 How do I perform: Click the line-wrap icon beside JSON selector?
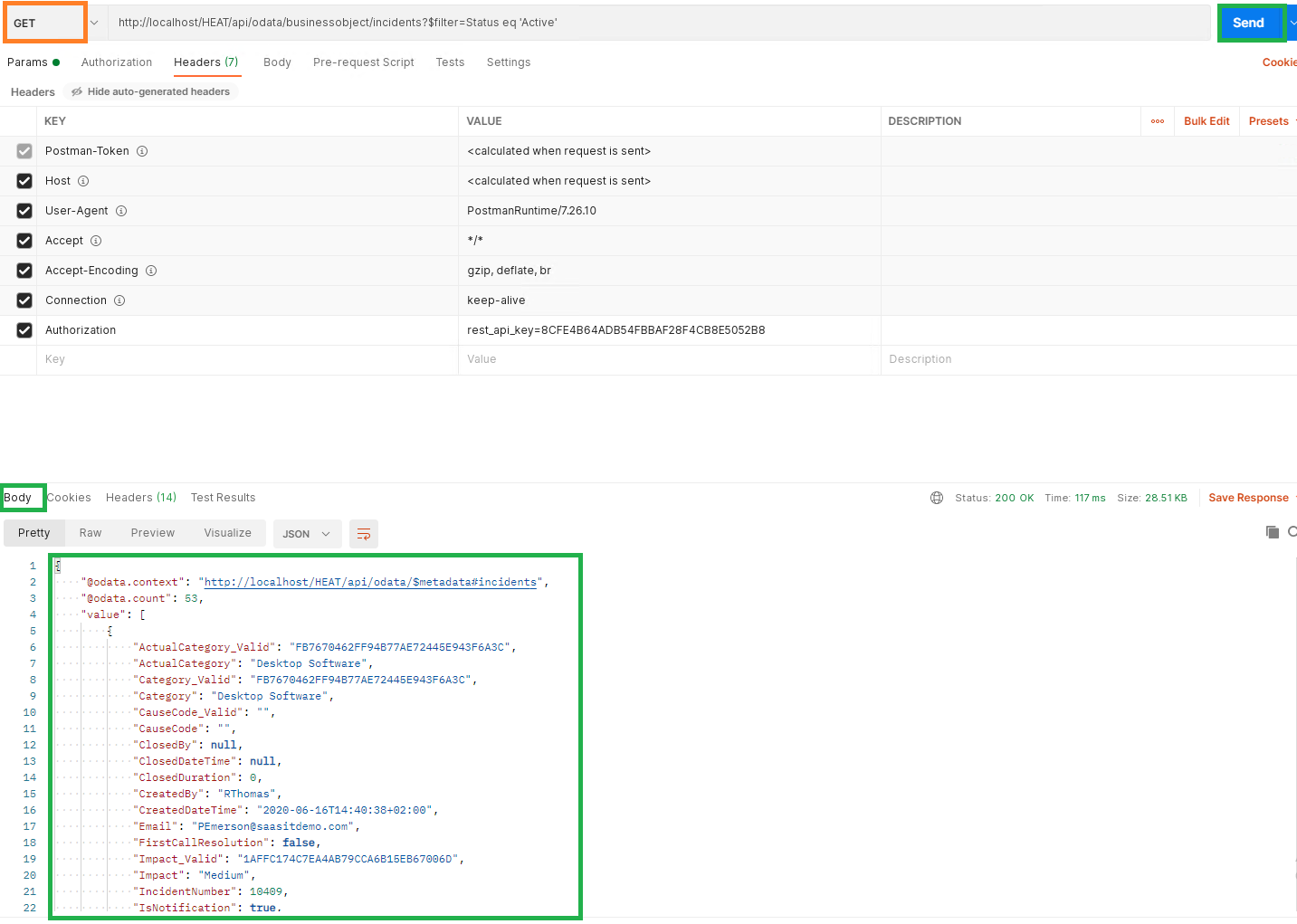[363, 534]
